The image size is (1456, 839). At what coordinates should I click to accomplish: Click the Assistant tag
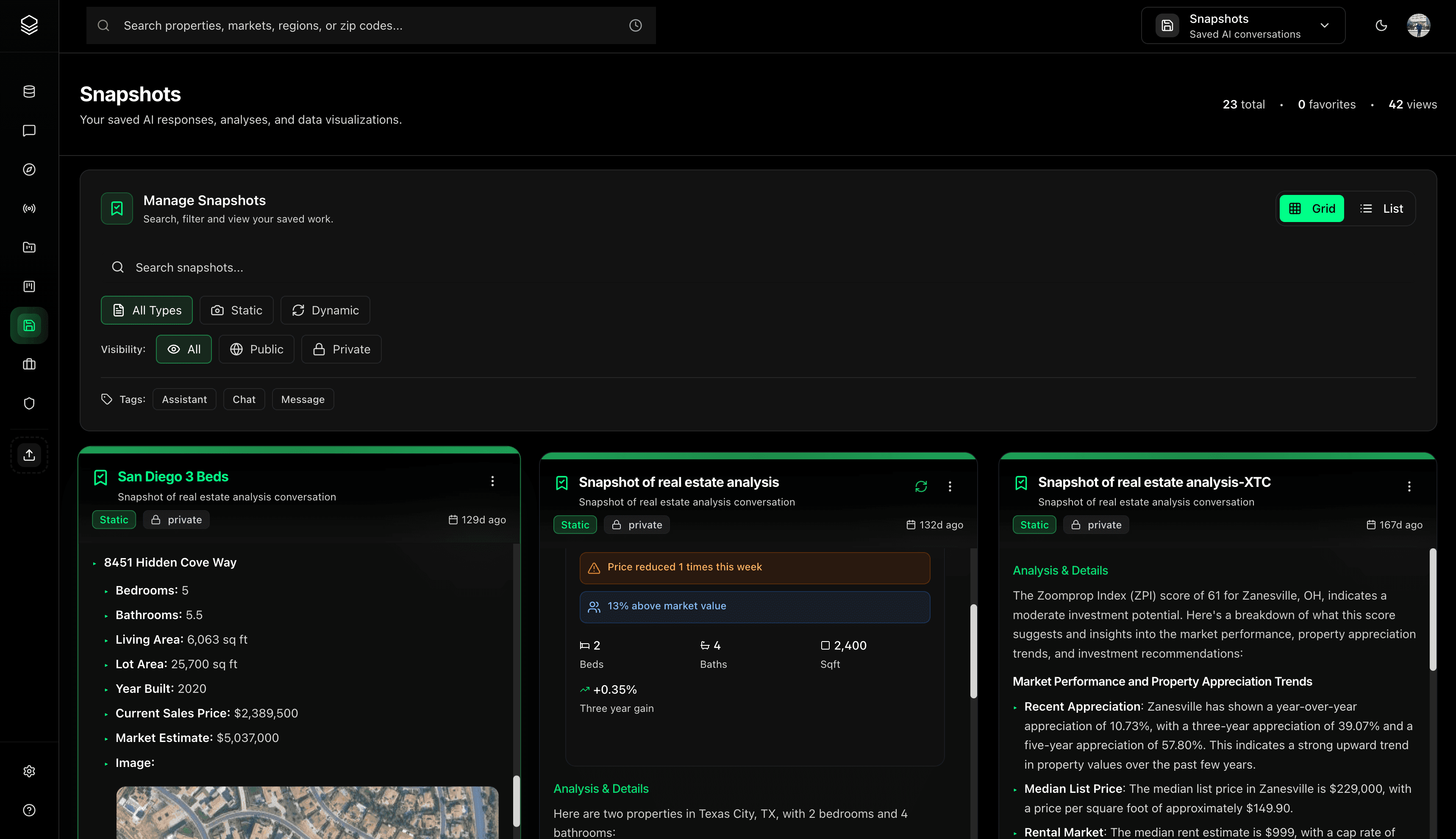(184, 399)
